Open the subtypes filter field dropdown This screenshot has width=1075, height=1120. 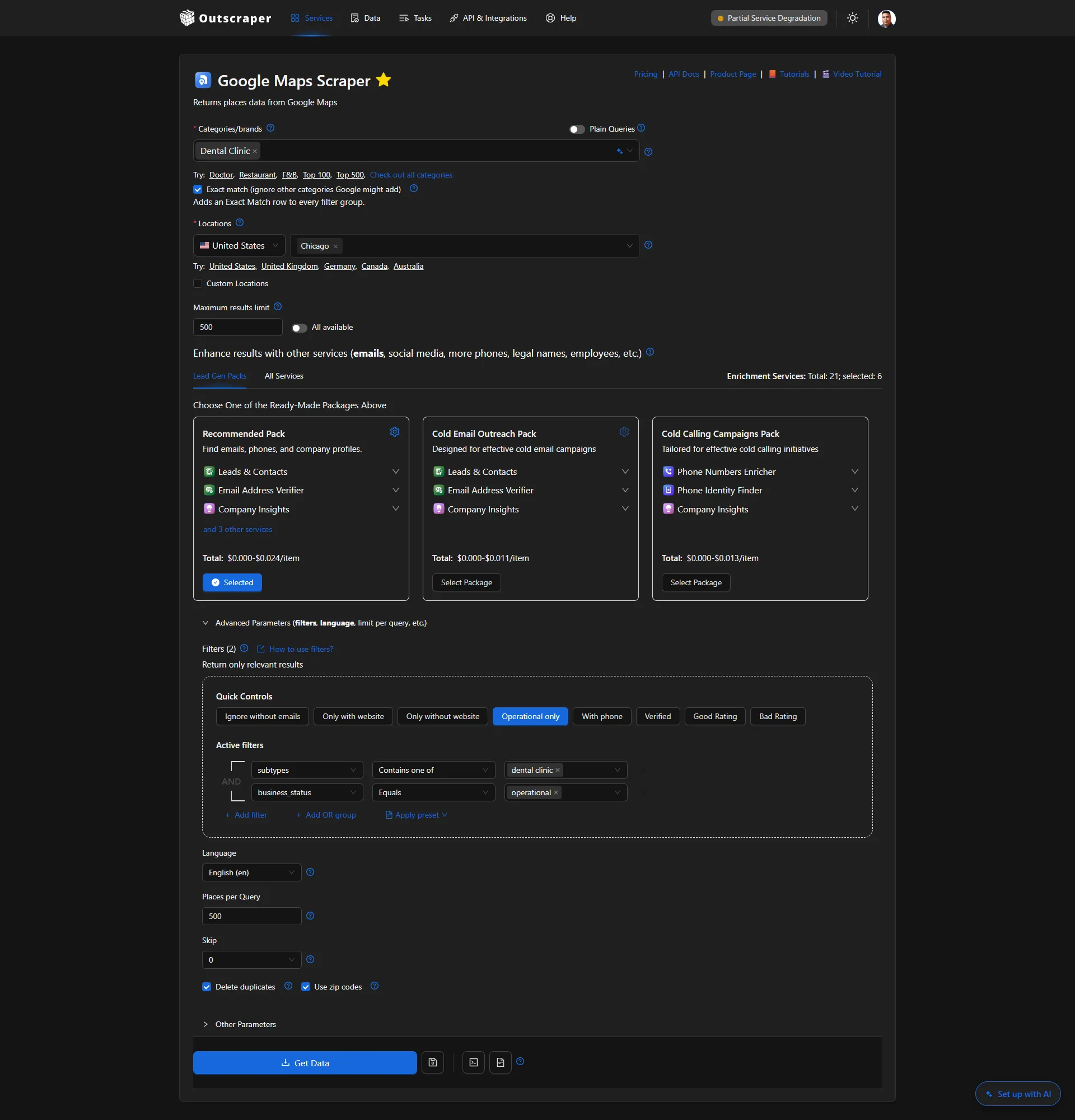[x=307, y=771]
